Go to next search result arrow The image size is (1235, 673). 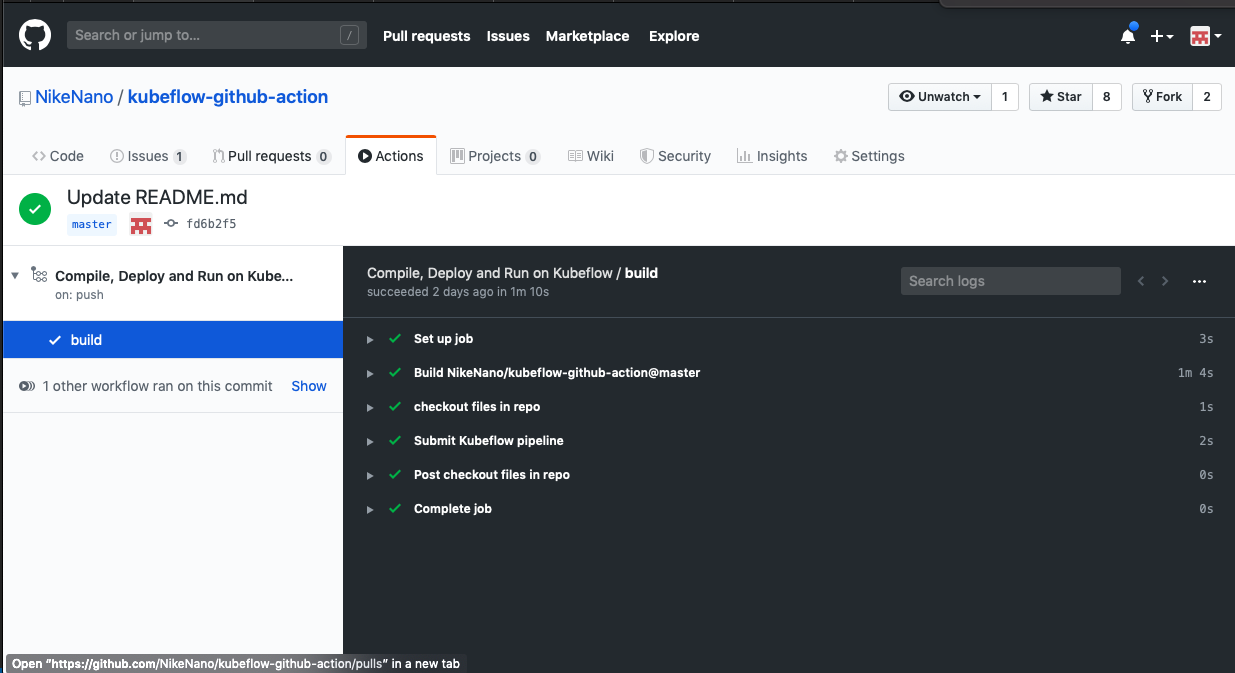coord(1165,282)
